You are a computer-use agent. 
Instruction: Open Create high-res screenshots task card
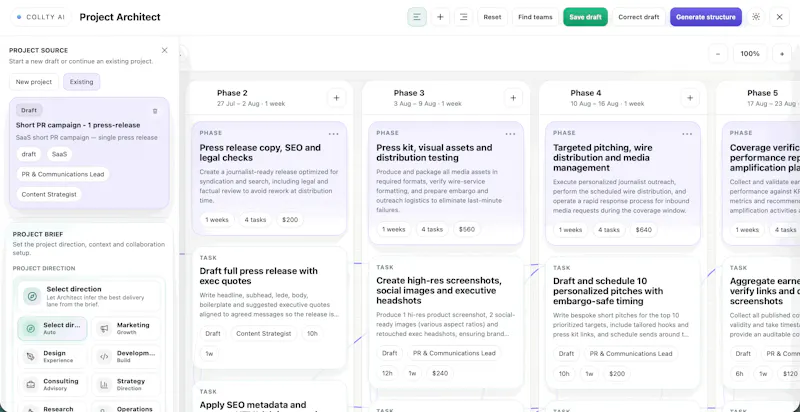pos(446,322)
